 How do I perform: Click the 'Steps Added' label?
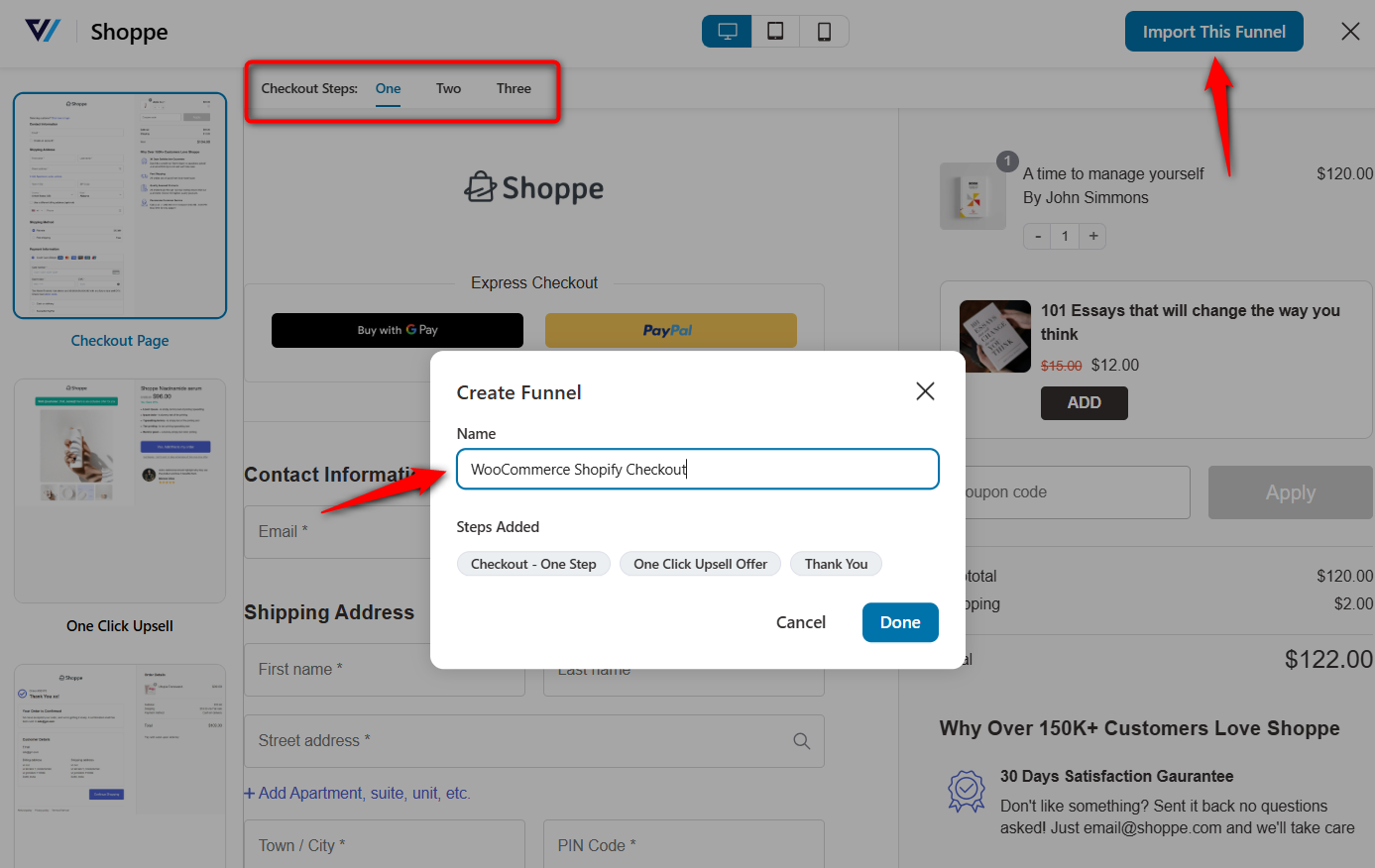(x=498, y=527)
